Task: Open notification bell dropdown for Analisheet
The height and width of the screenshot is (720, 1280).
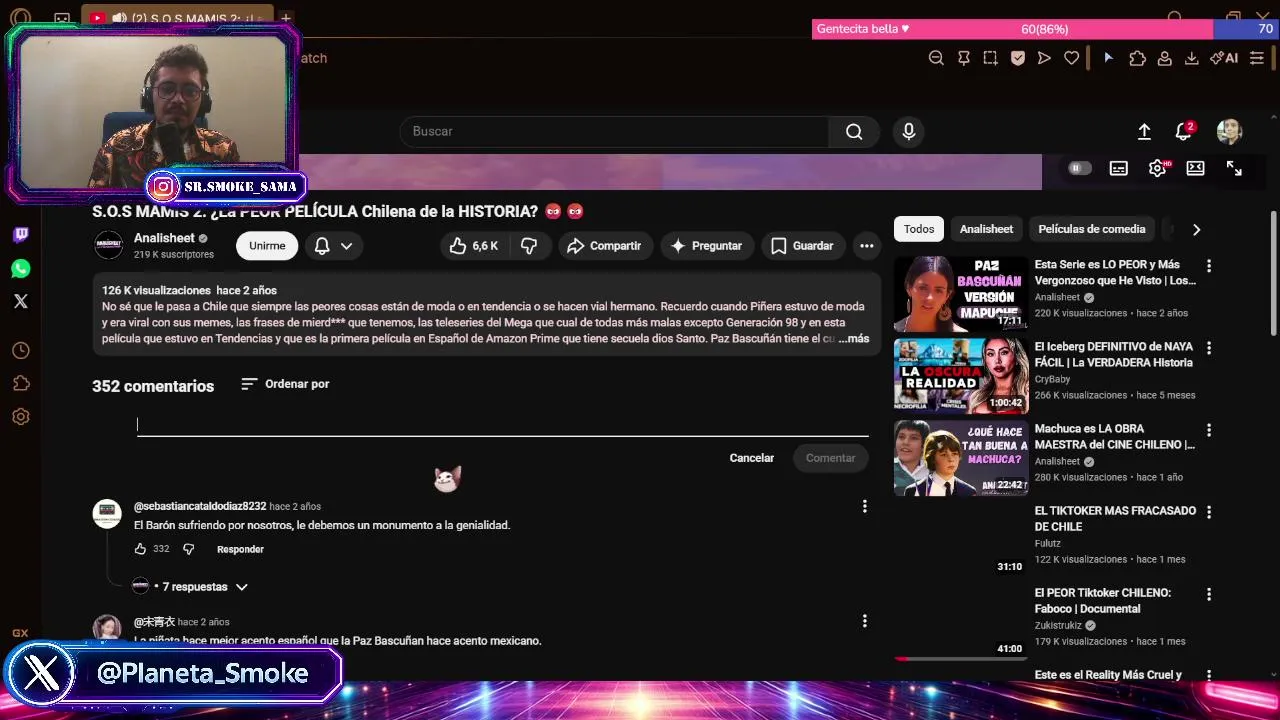Action: tap(333, 246)
